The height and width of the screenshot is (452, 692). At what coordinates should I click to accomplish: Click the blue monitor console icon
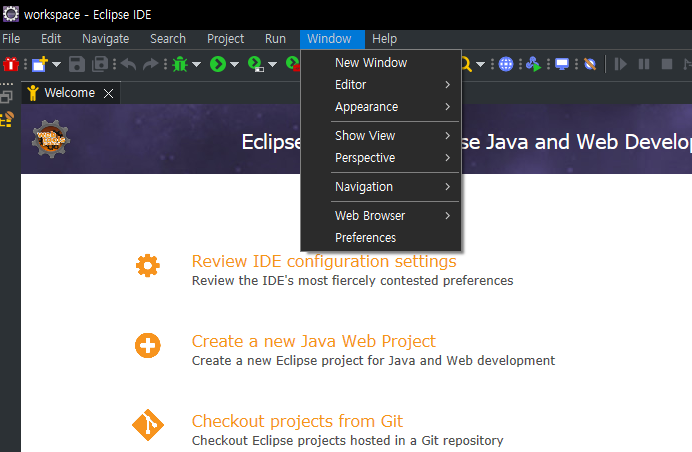coord(562,64)
